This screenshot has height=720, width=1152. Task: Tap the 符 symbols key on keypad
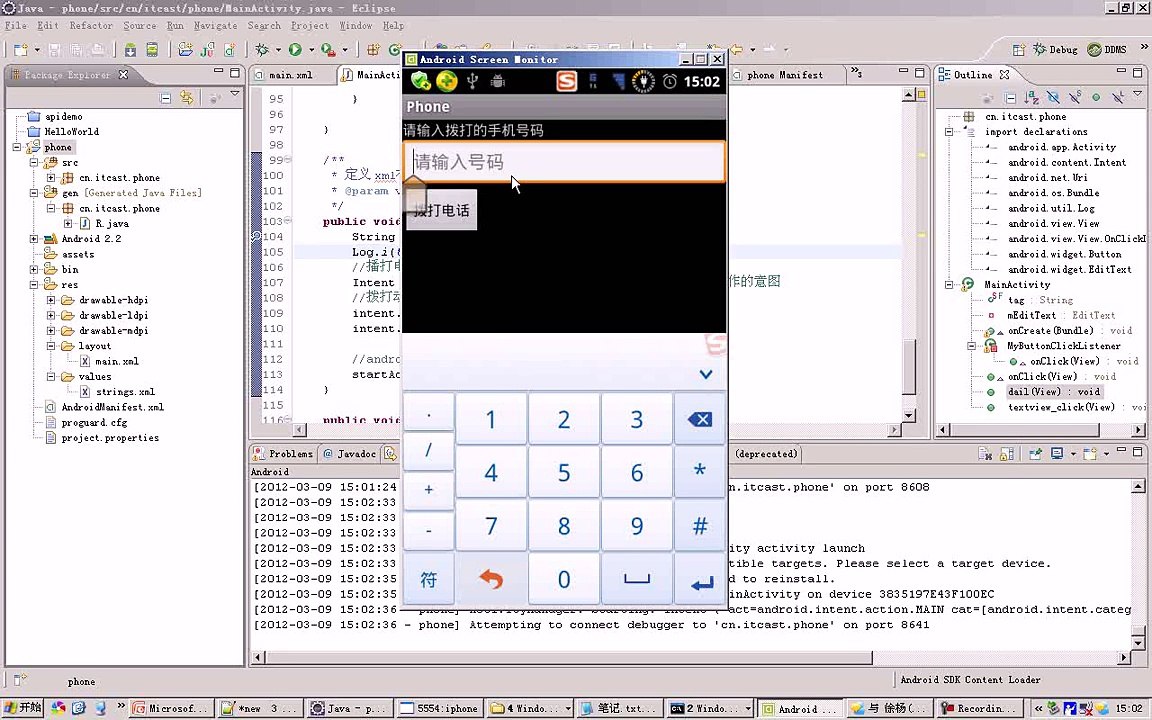428,580
